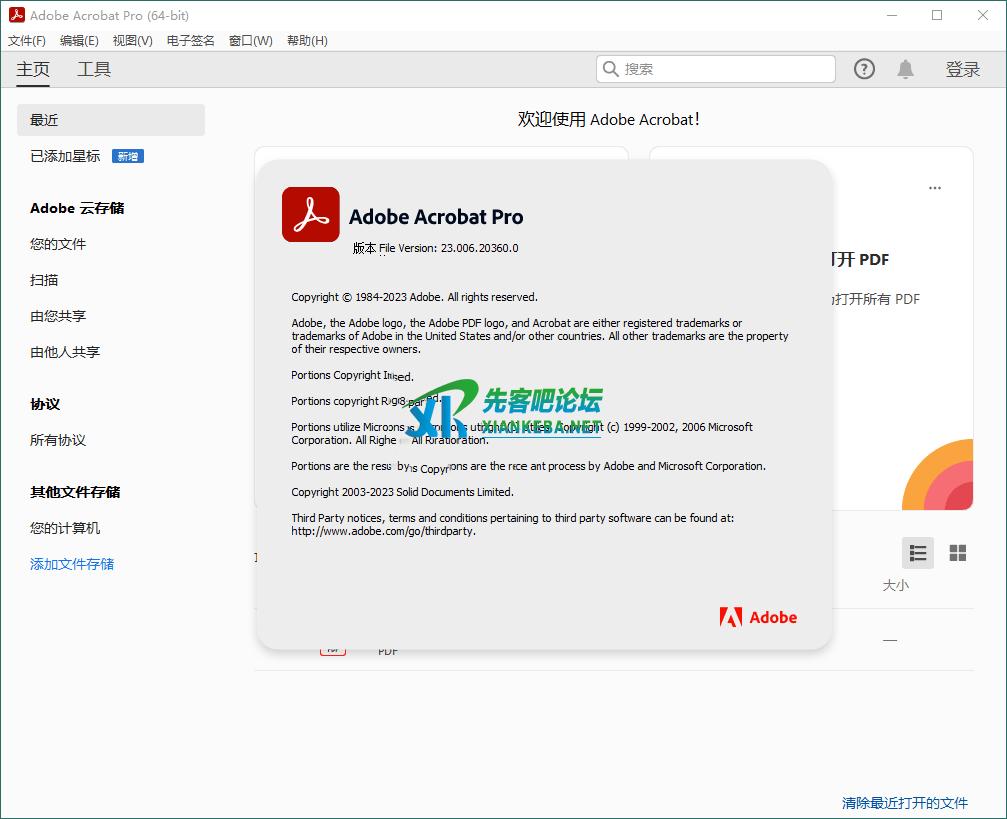Screen dimensions: 1007x819
Task: Switch to the 工具 tab
Action: coord(94,69)
